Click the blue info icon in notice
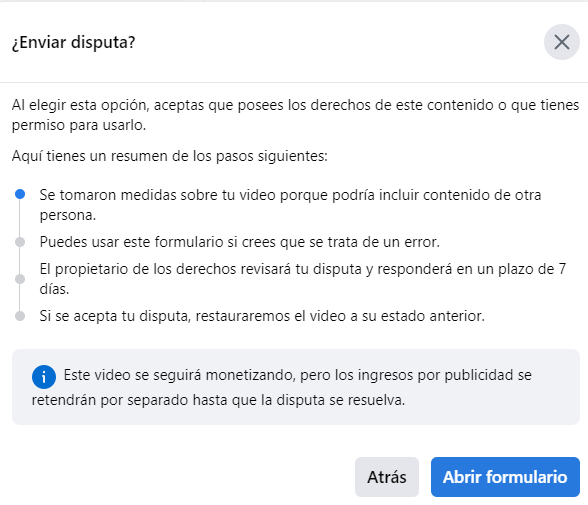 [x=44, y=376]
